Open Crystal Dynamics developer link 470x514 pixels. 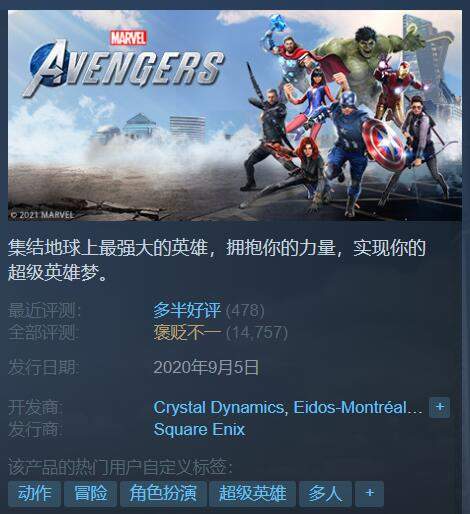coord(218,407)
